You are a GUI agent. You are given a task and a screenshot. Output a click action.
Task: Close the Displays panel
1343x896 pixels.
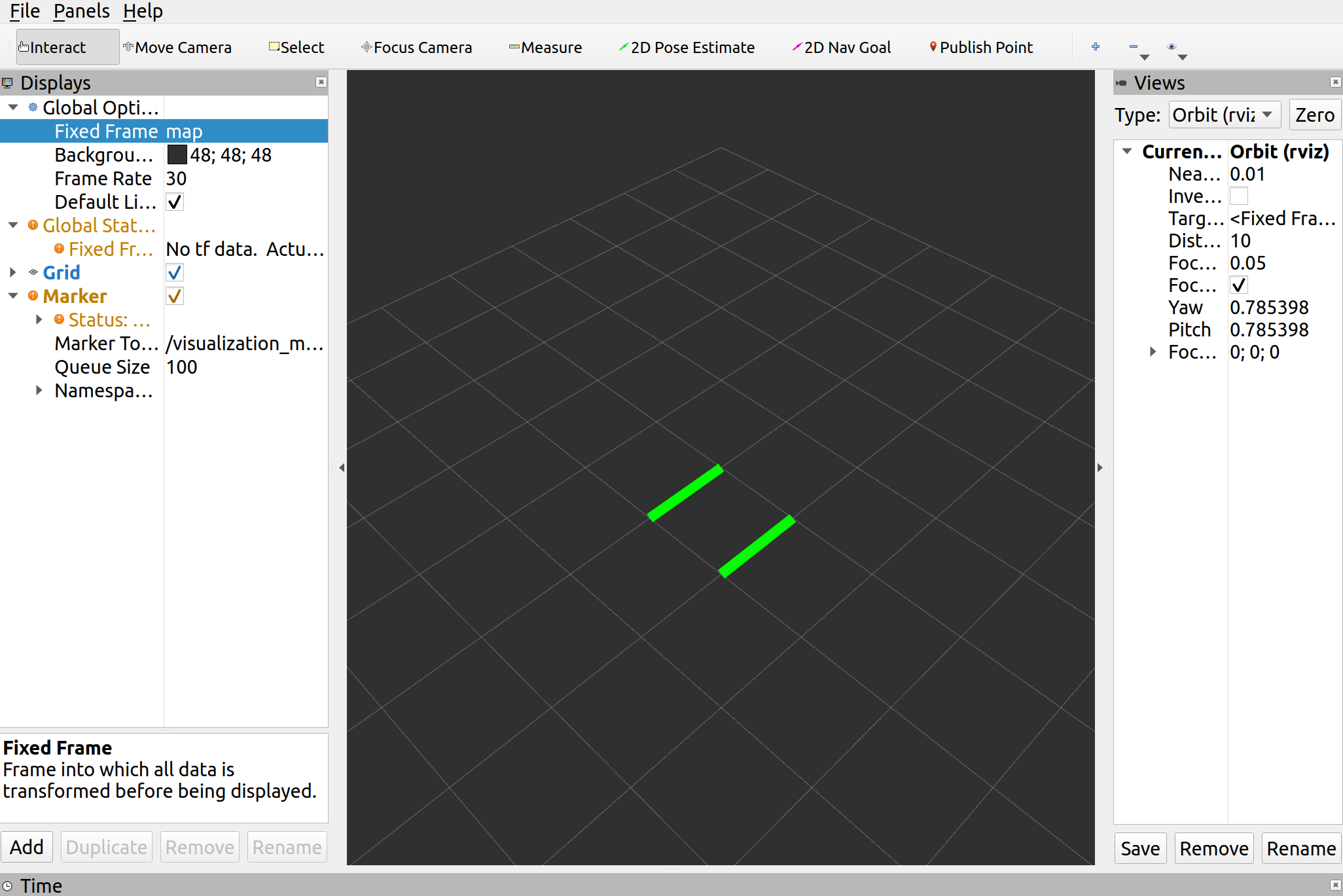321,82
